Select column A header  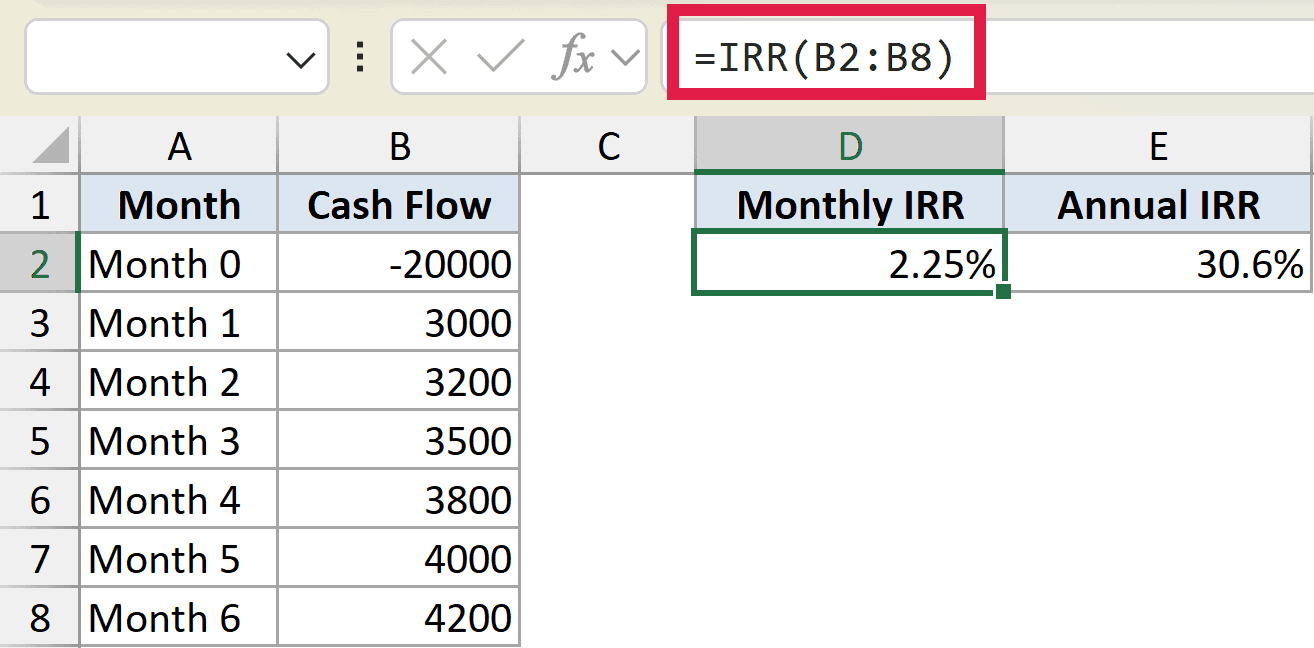pos(179,146)
